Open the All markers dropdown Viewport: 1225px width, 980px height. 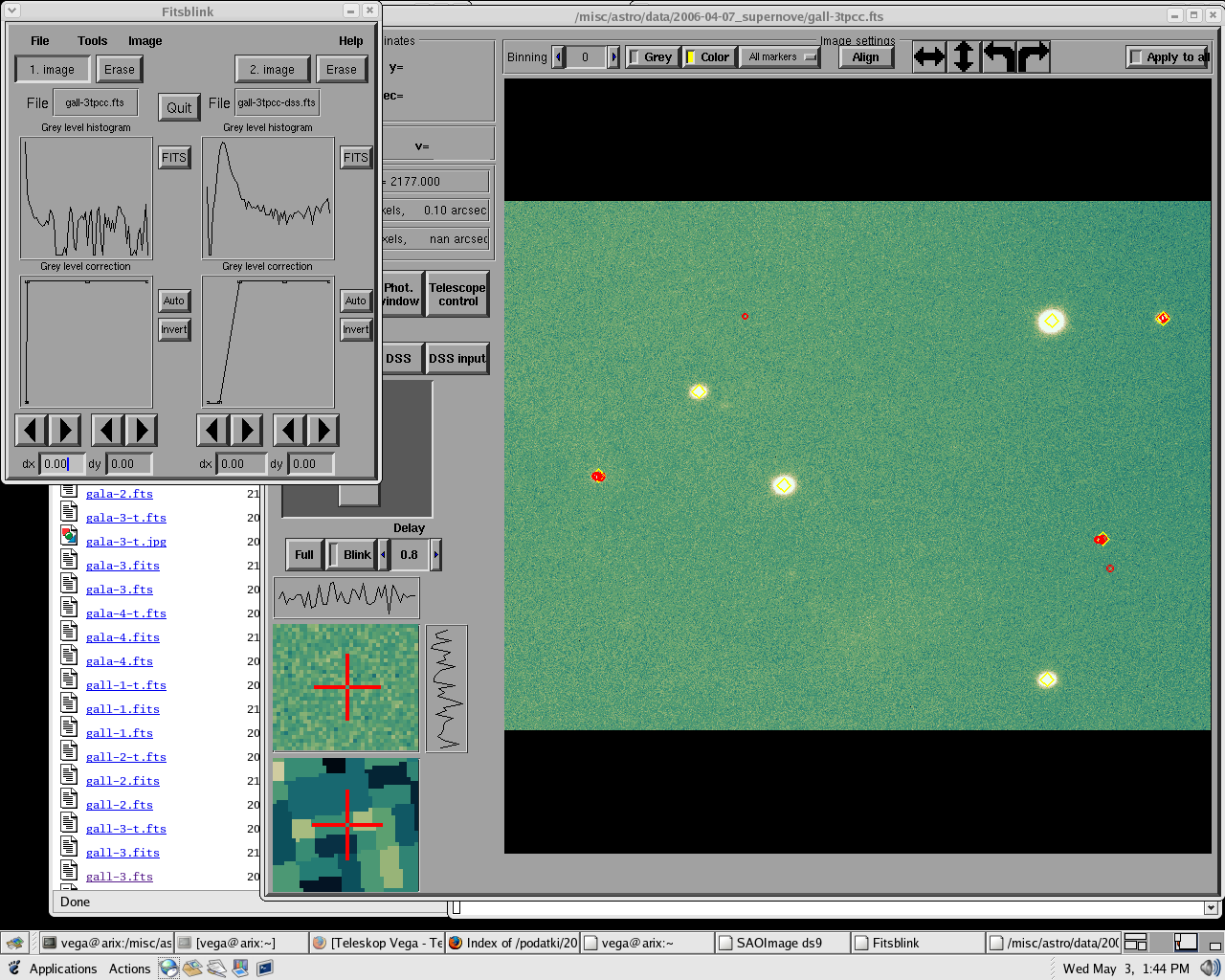[x=782, y=57]
